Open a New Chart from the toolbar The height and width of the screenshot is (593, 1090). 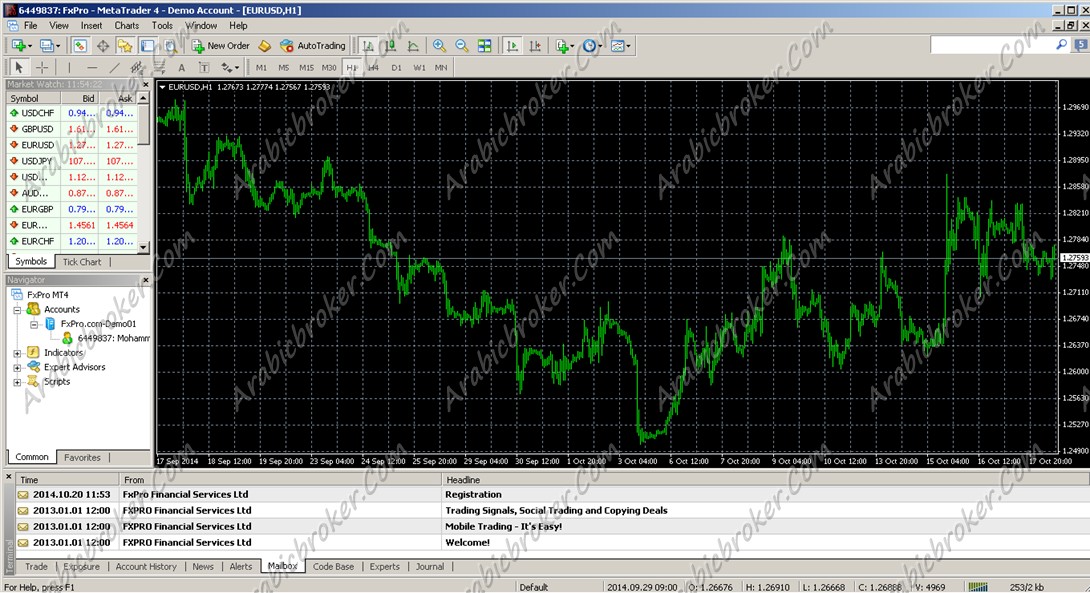19,46
